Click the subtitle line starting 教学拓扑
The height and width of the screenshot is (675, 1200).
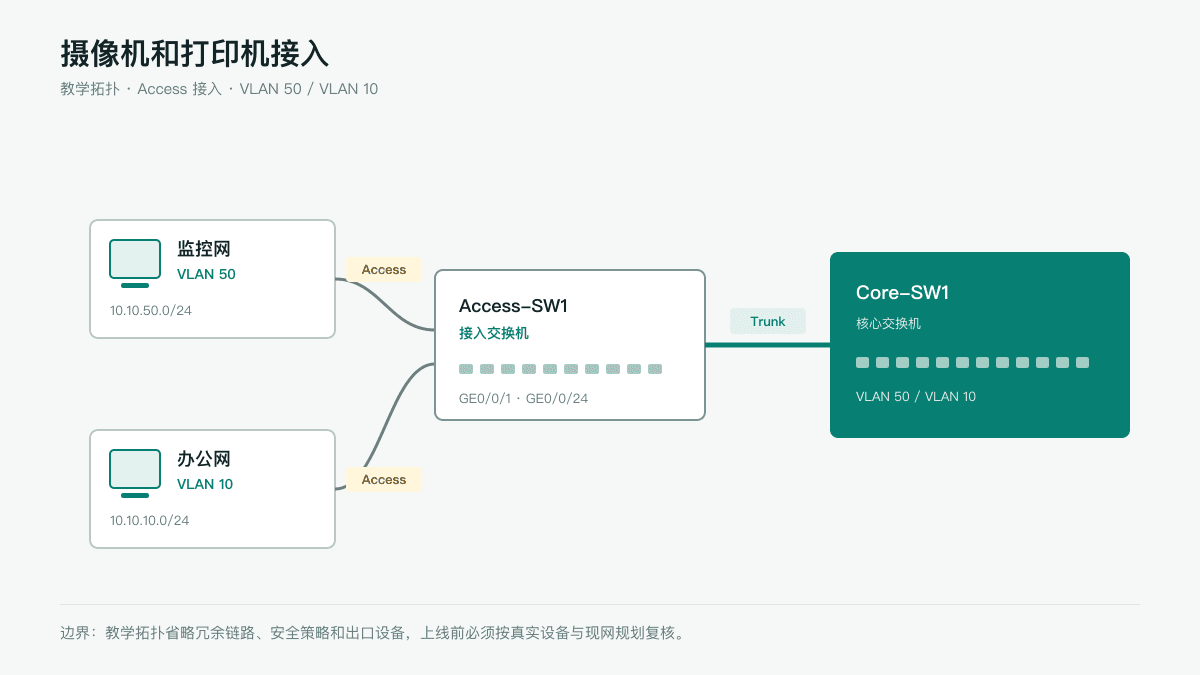[219, 89]
